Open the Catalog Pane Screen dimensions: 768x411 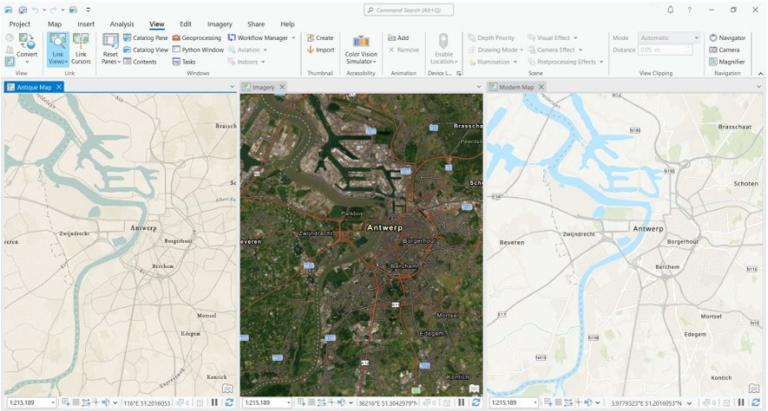click(145, 38)
